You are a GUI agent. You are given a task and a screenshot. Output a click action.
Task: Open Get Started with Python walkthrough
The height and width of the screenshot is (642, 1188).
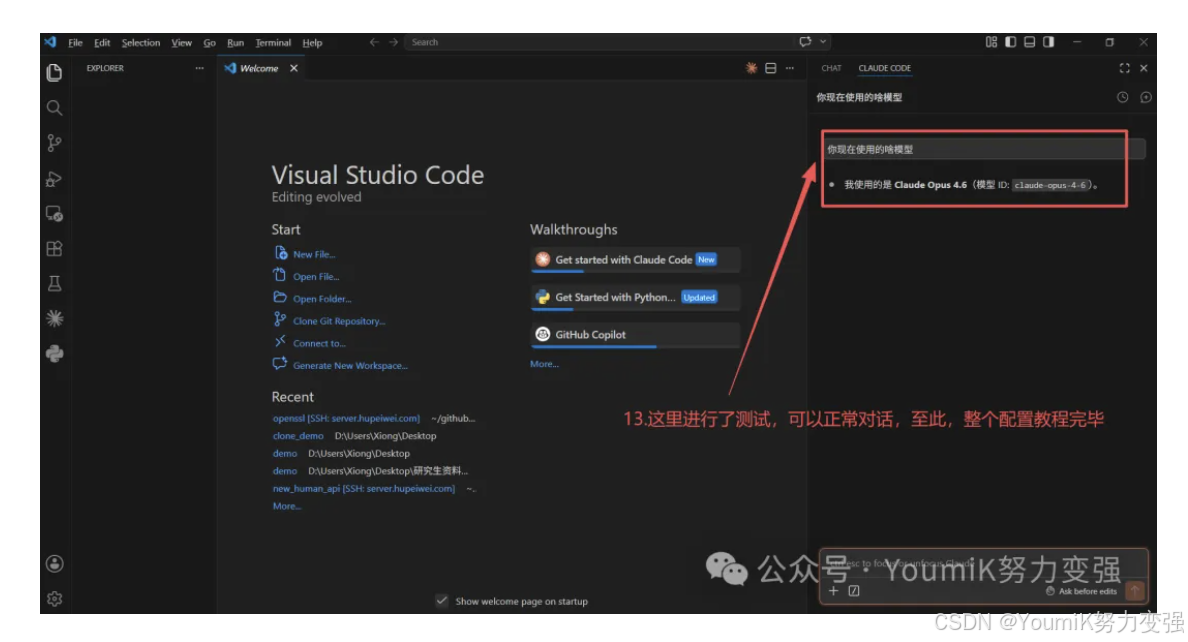tap(635, 297)
